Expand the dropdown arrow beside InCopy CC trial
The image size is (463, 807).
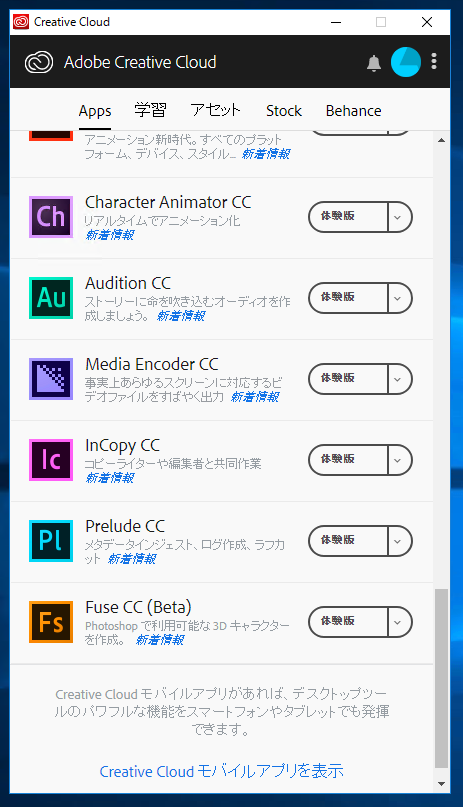[x=399, y=460]
